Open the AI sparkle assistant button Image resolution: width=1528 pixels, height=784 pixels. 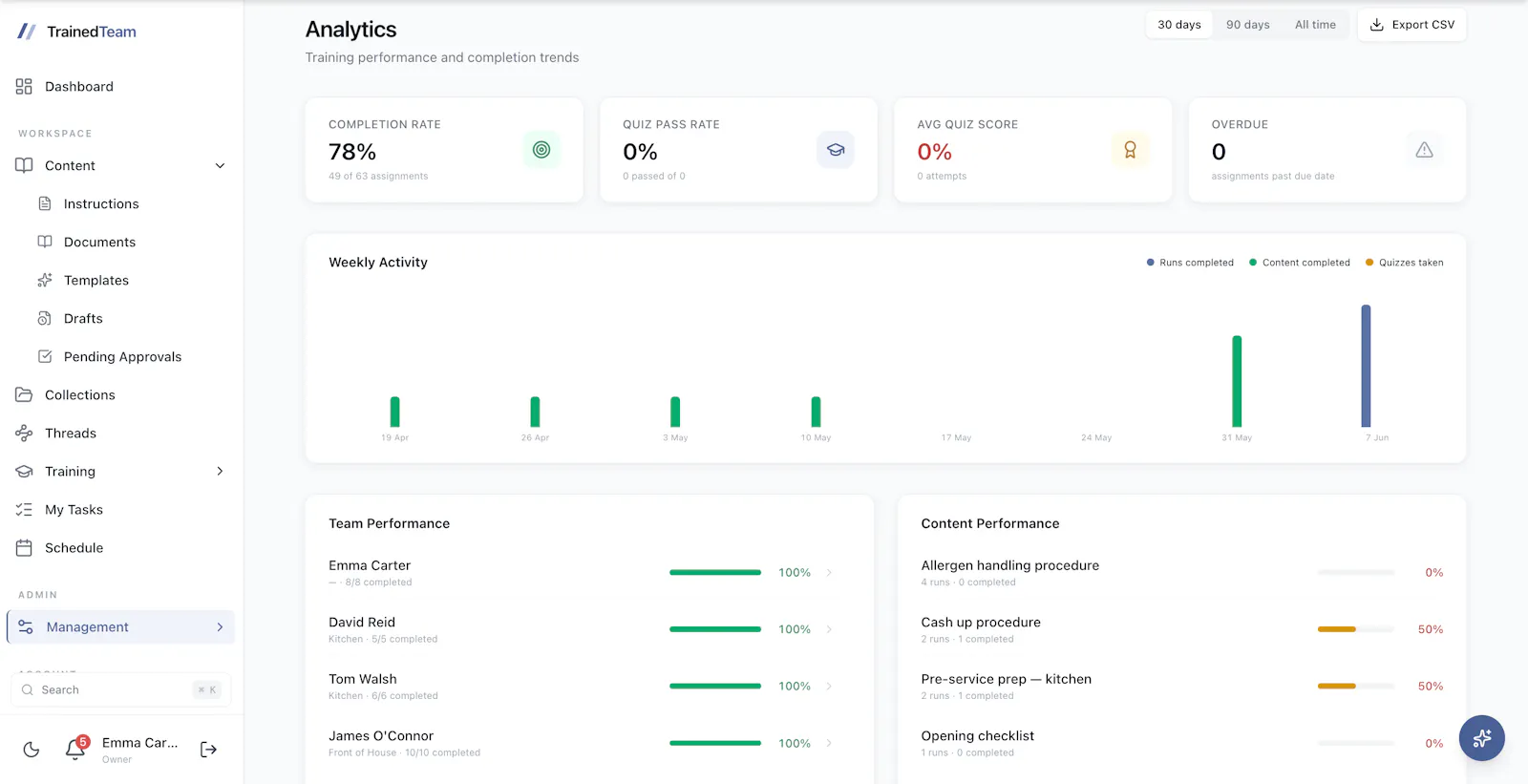pyautogui.click(x=1481, y=738)
